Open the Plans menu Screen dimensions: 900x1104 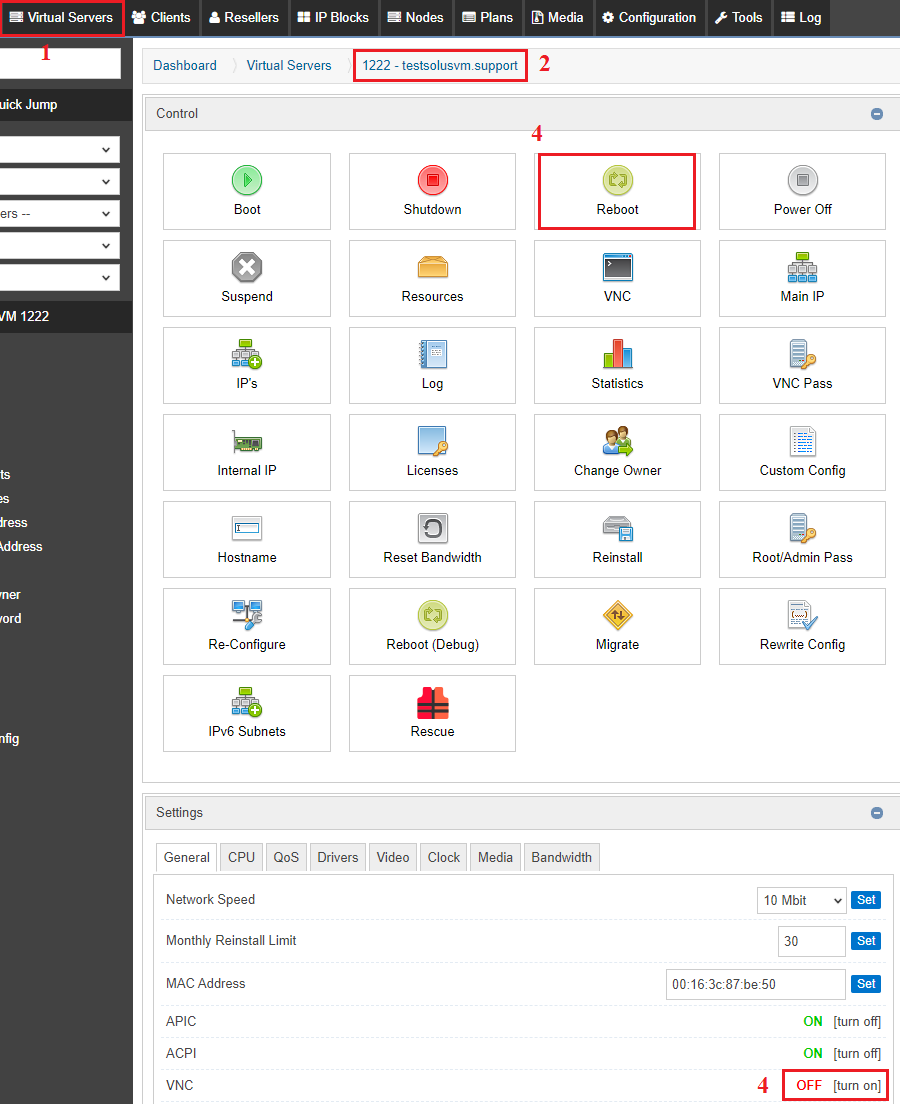[487, 18]
